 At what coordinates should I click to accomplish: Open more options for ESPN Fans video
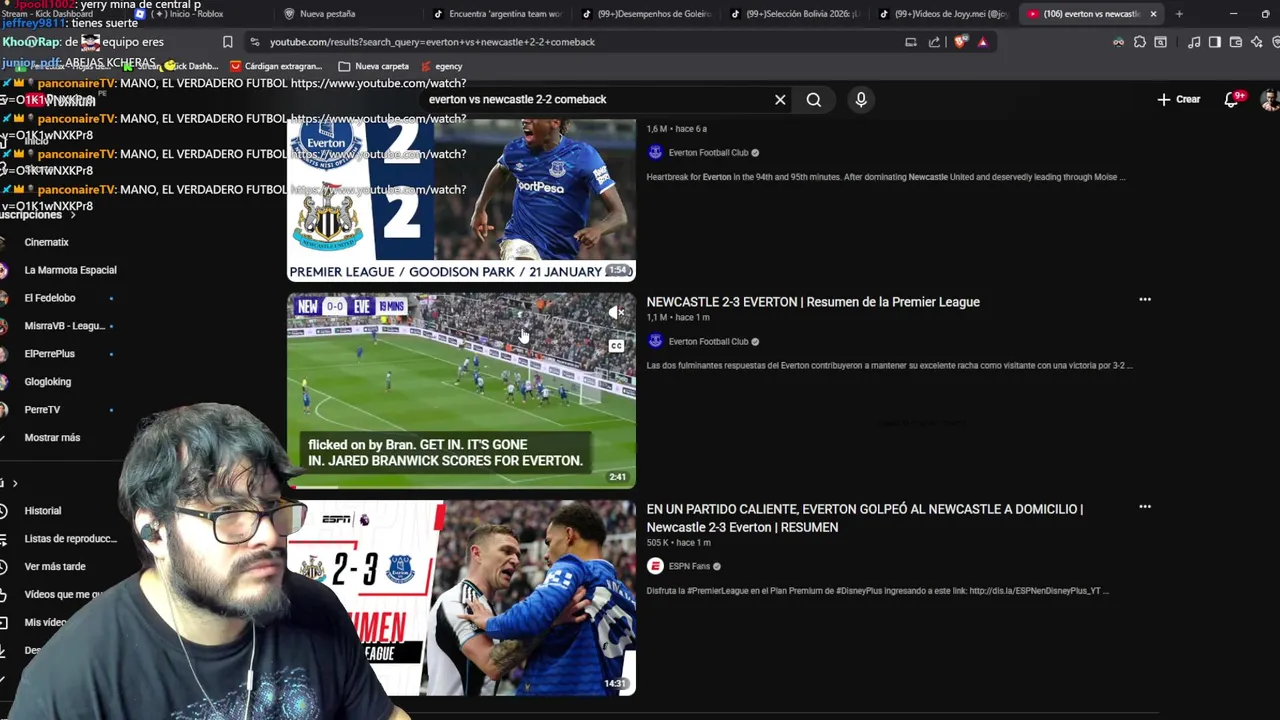click(1145, 507)
